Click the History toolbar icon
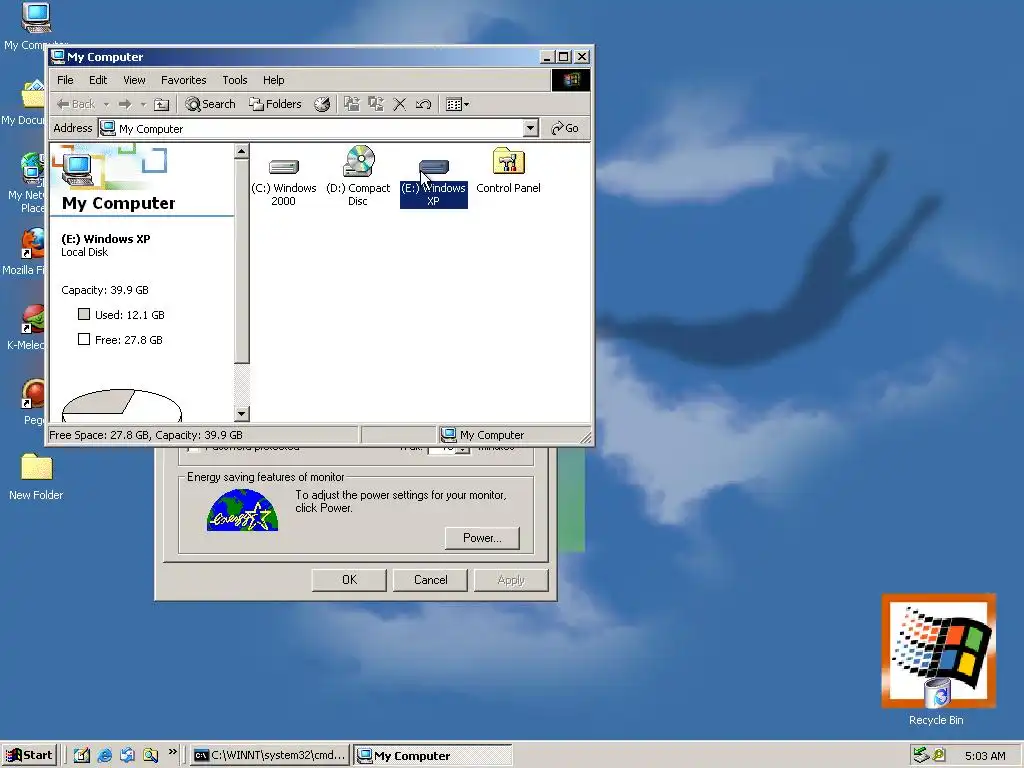This screenshot has height=768, width=1024. 322,104
